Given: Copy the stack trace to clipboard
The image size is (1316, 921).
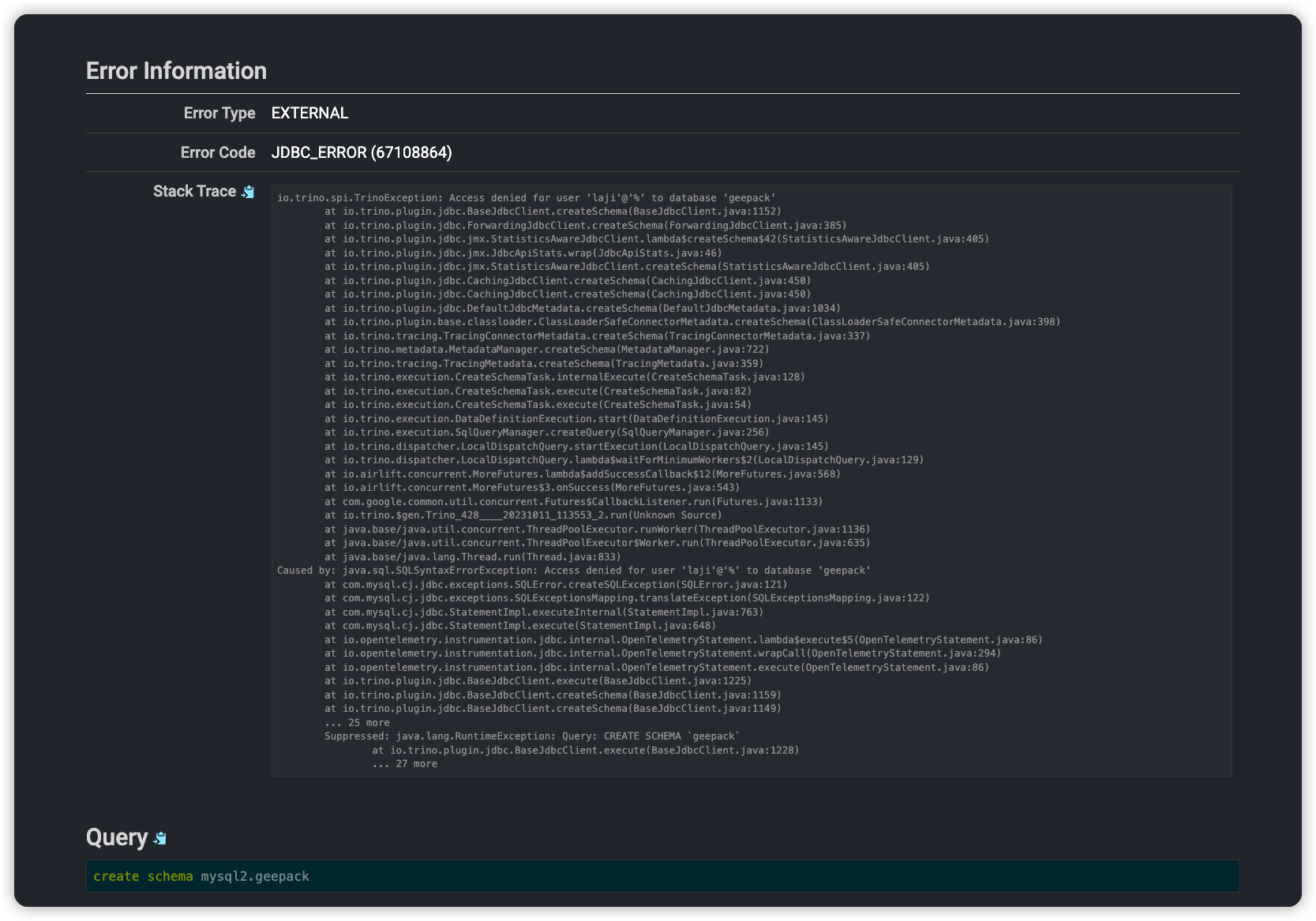Looking at the screenshot, I should 248,192.
